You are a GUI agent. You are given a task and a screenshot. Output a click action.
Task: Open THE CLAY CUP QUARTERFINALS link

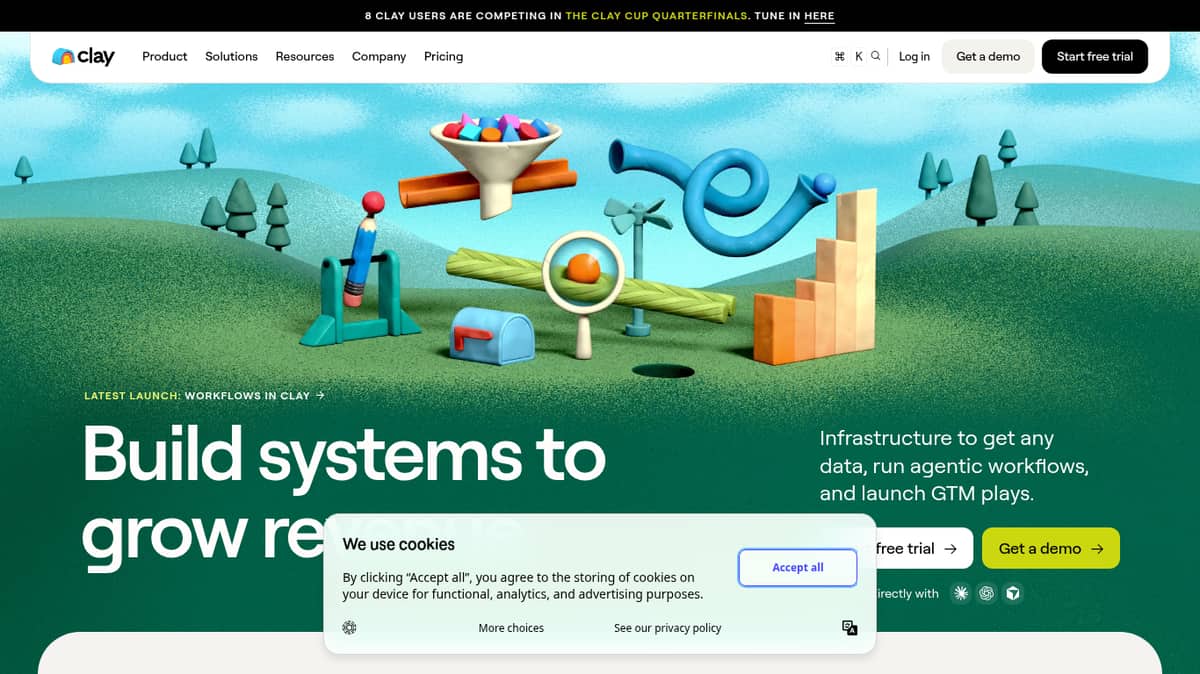pyautogui.click(x=656, y=16)
